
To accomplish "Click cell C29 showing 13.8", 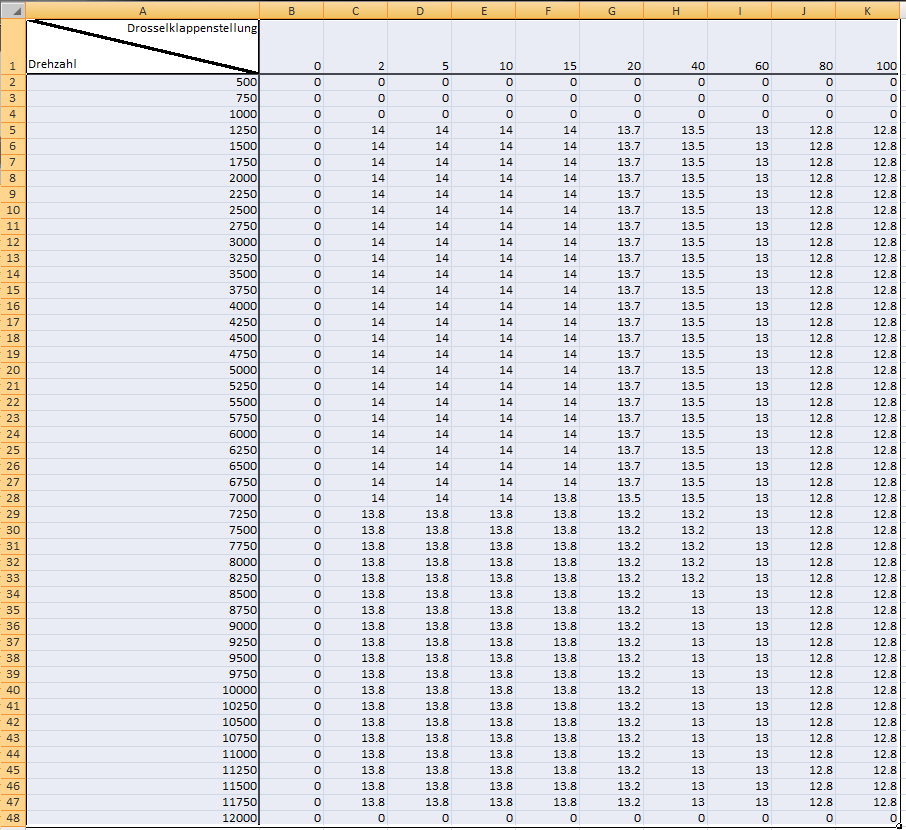I will click(355, 514).
